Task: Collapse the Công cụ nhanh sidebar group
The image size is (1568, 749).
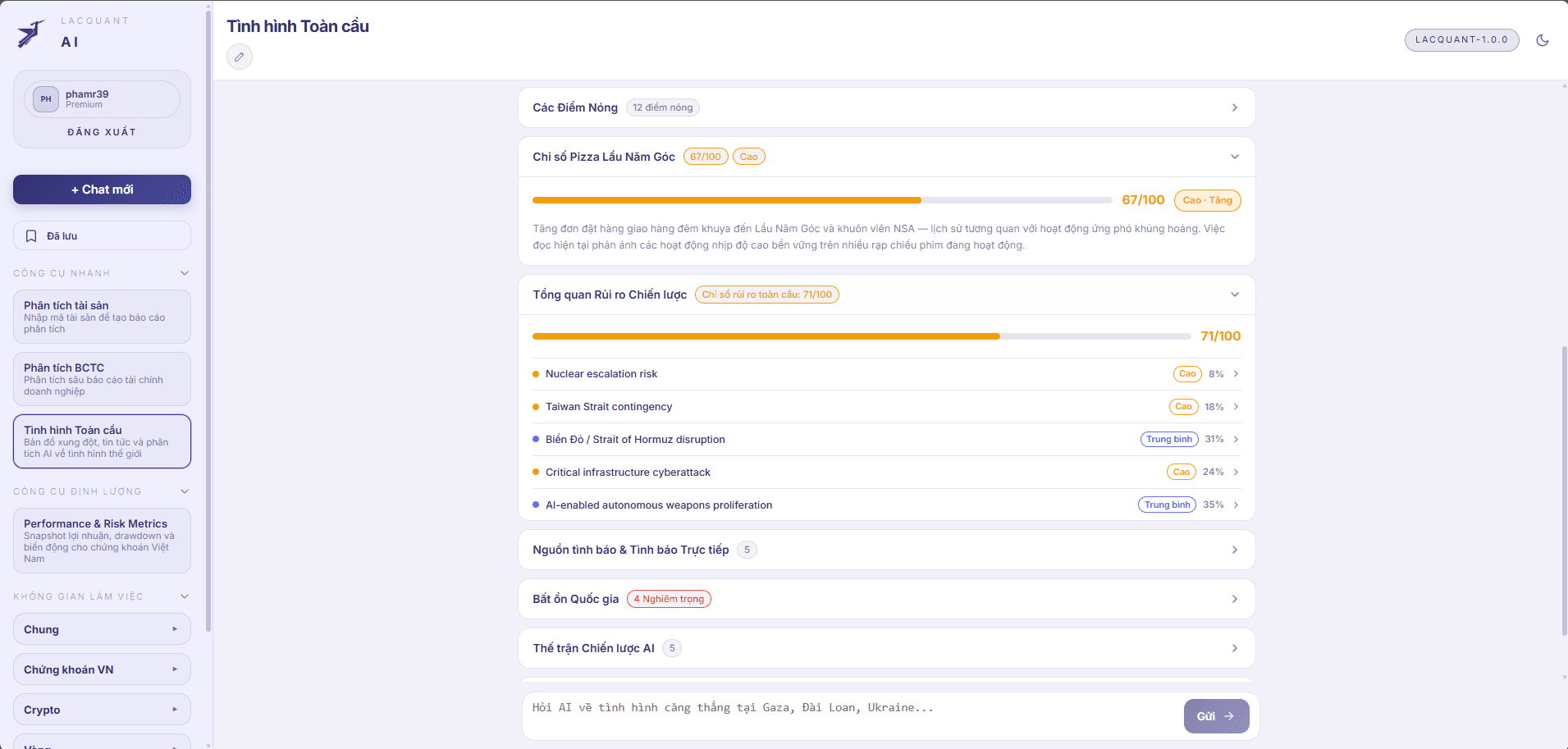Action: (x=185, y=273)
